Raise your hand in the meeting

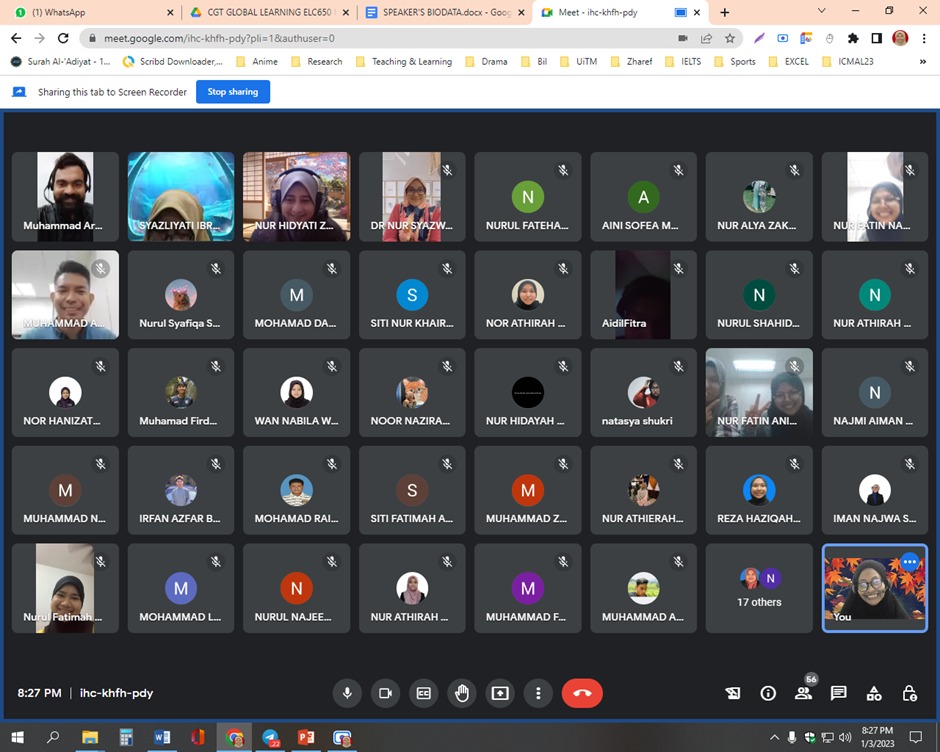pos(461,693)
